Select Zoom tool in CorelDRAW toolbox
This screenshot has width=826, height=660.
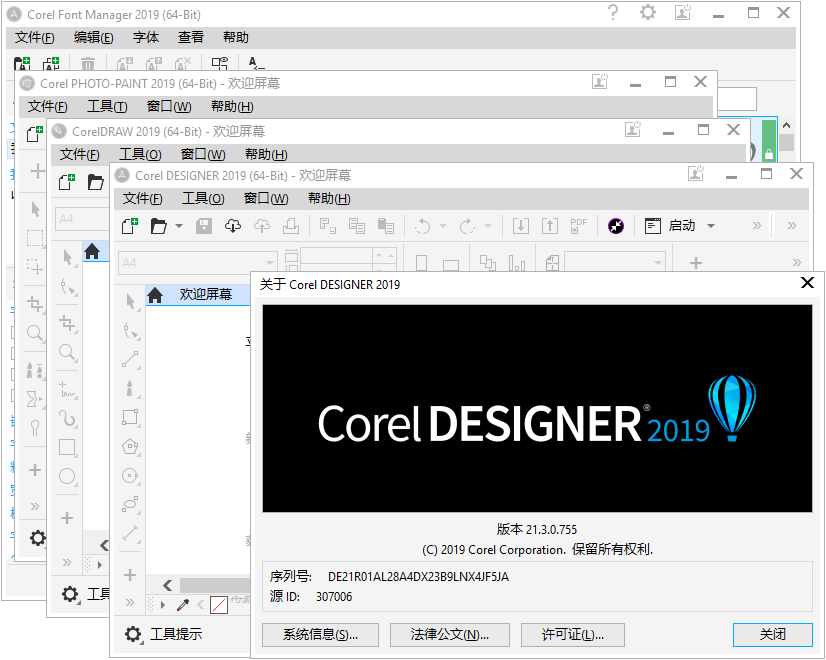[x=67, y=352]
